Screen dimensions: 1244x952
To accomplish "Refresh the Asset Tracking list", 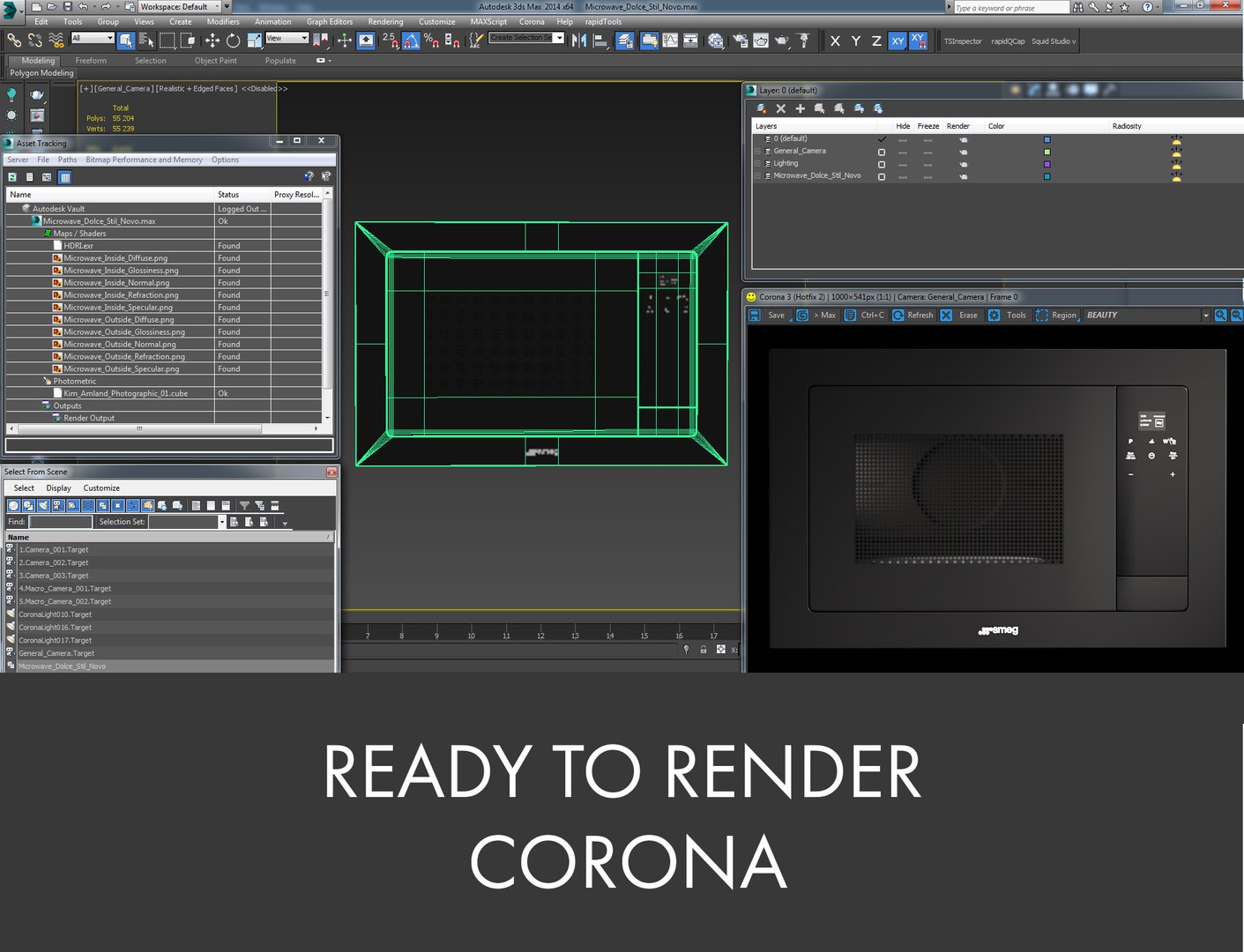I will pos(12,177).
